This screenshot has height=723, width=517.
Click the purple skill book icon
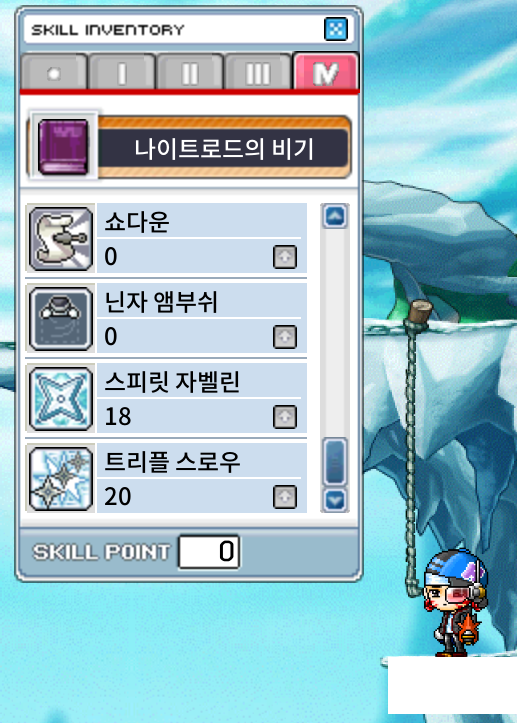pos(63,147)
